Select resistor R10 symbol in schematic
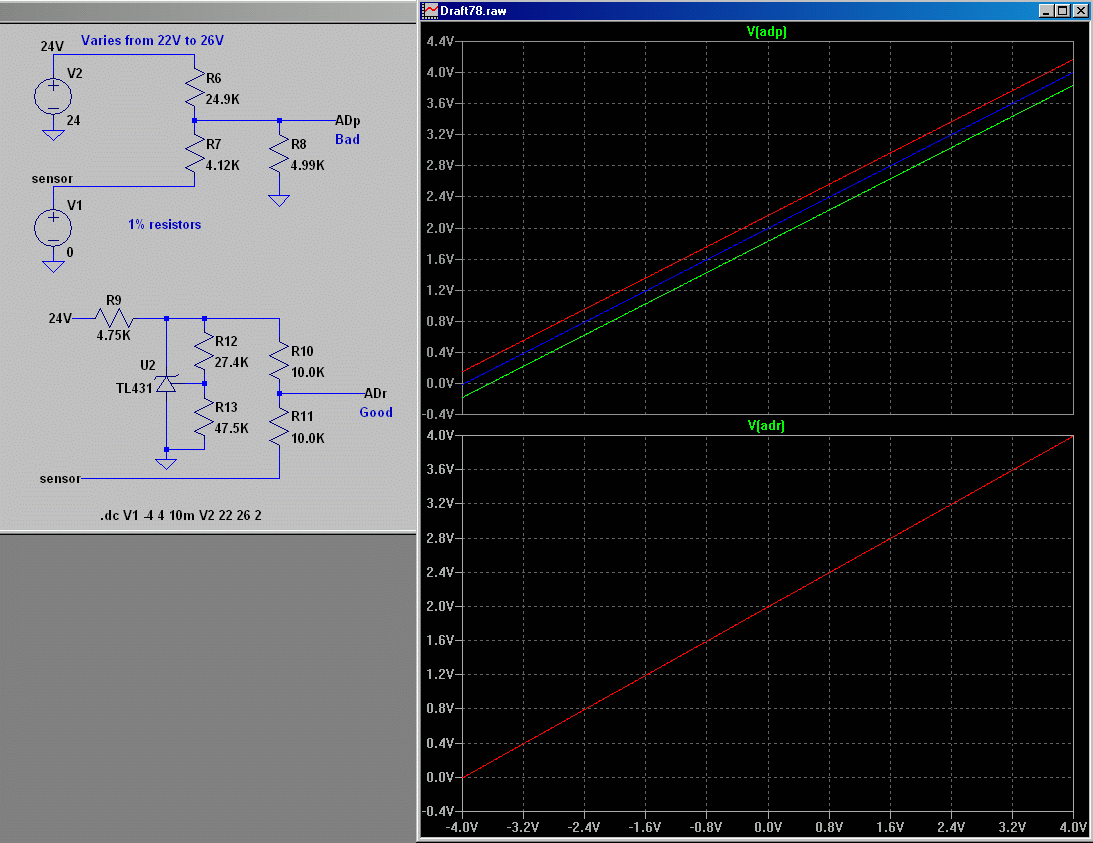The image size is (1093, 843). point(279,361)
